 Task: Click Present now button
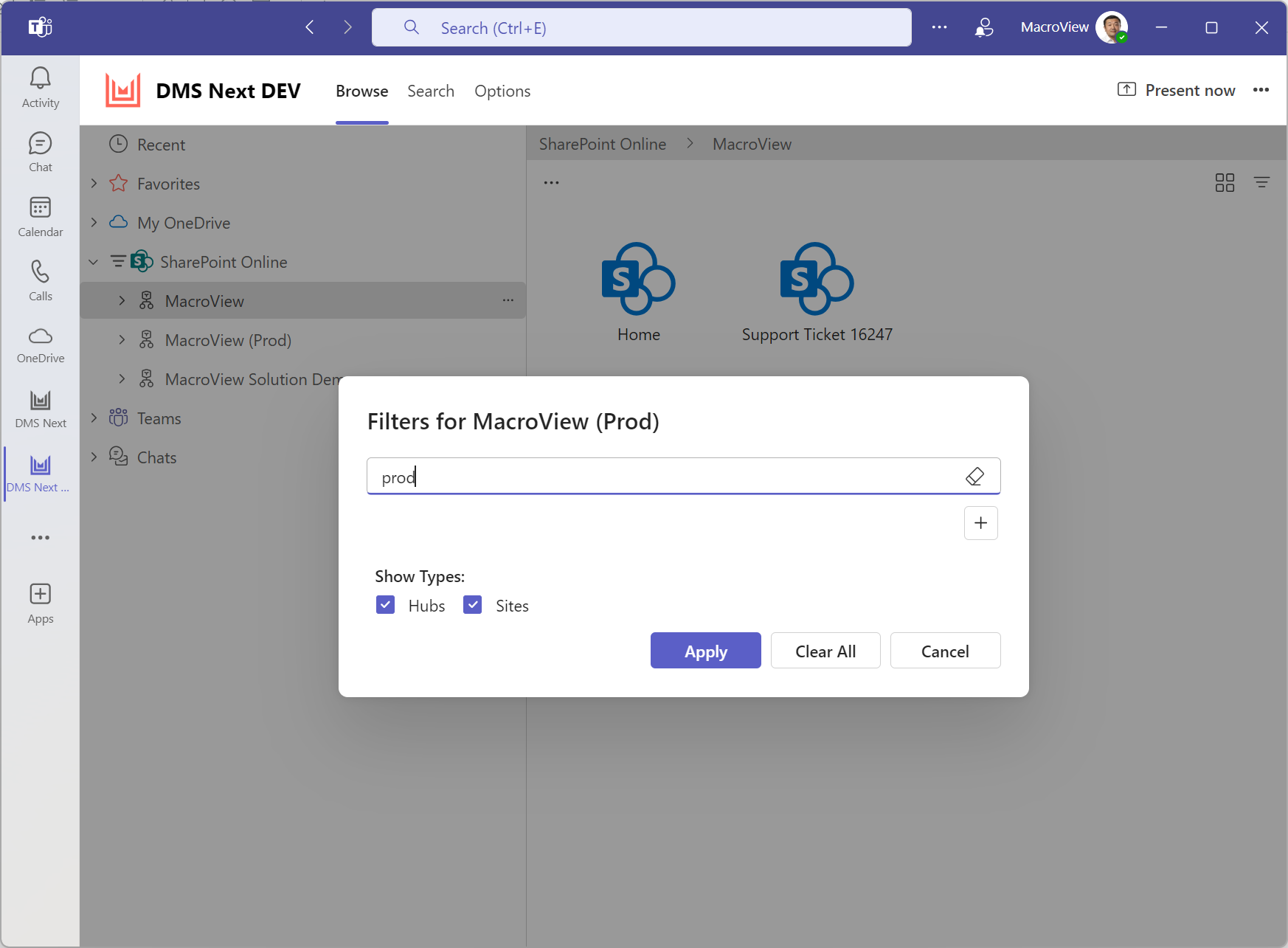1177,90
